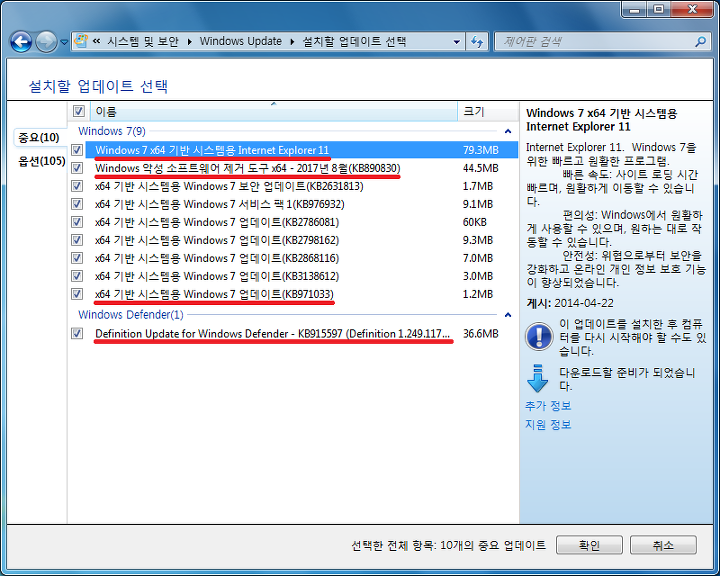Select the 설치할 업데이트 선택 breadcrumb
Screen dimensions: 720x576
[x=354, y=41]
